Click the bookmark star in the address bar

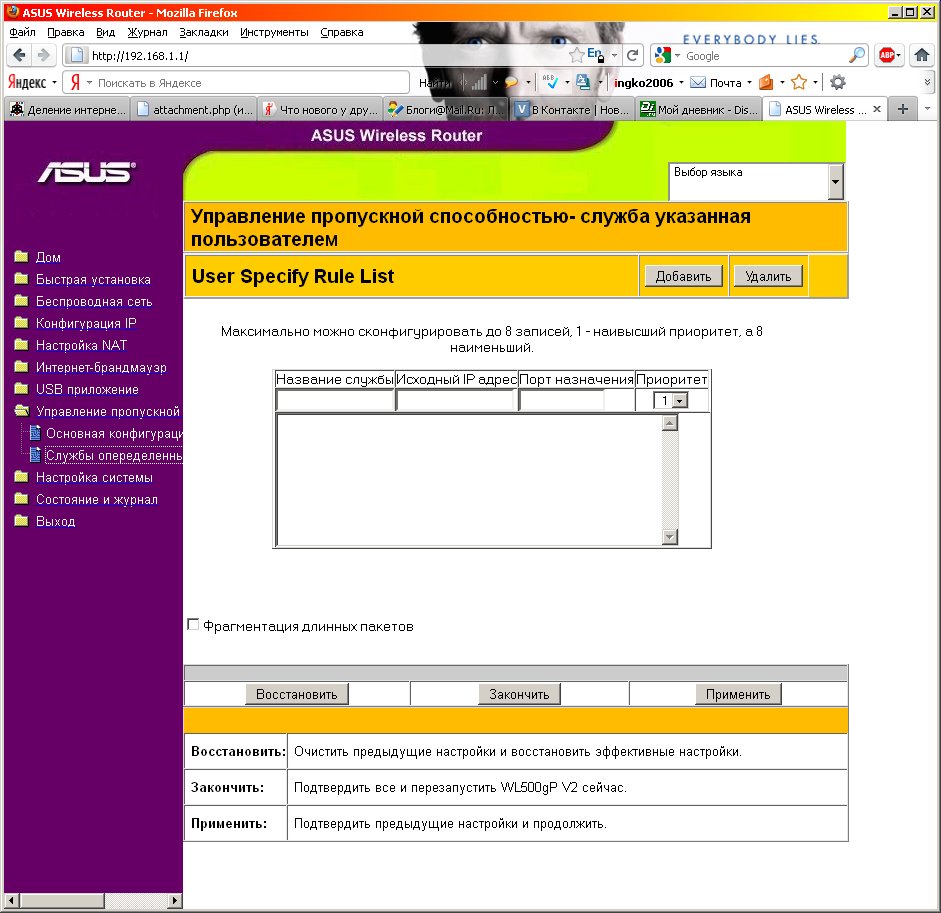(x=576, y=55)
